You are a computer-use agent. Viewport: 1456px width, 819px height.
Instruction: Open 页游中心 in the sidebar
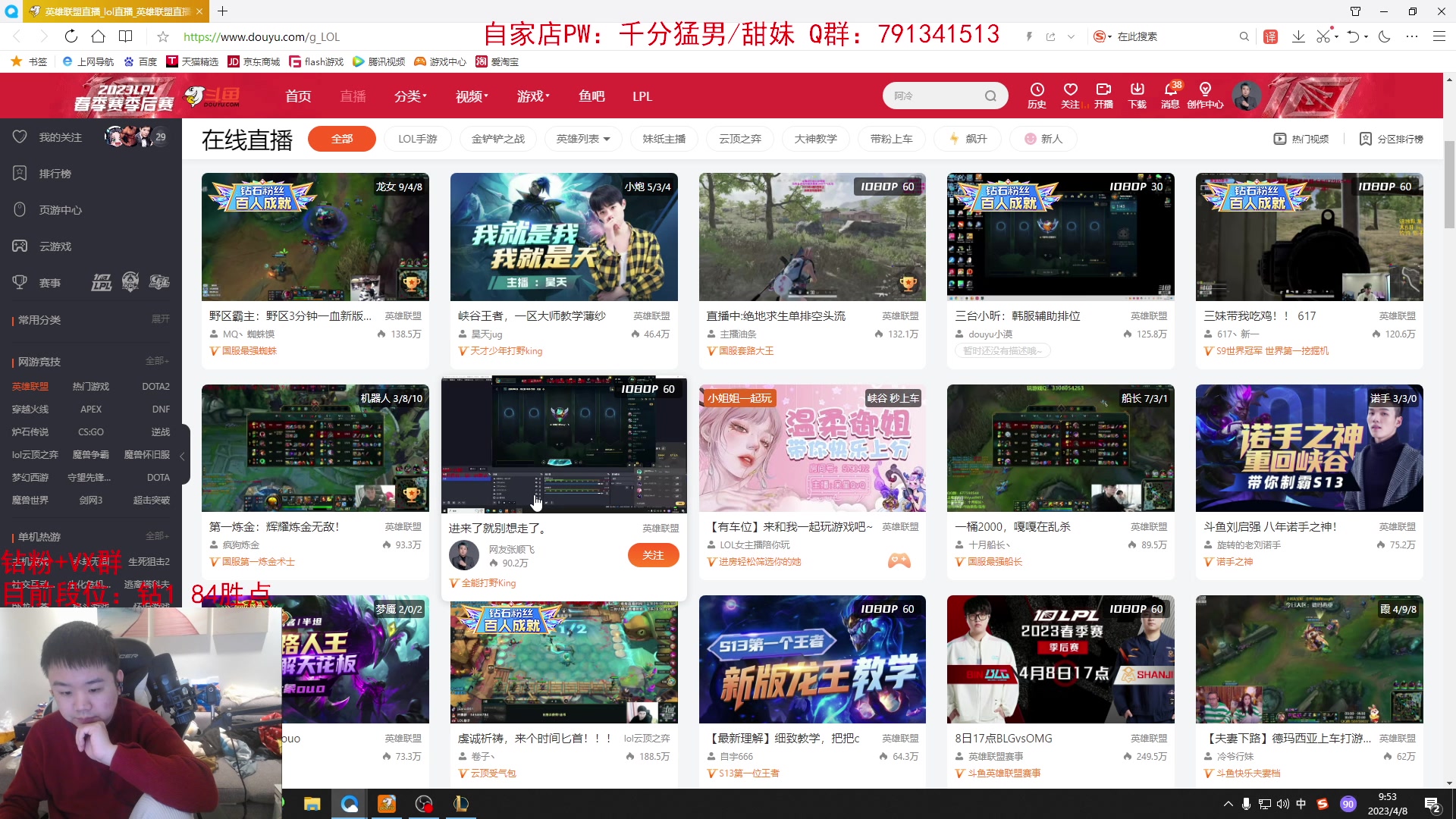(47, 210)
